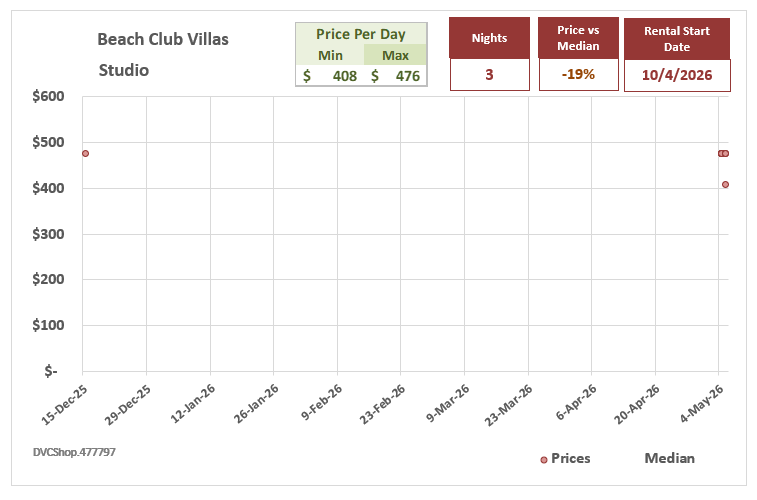
Task: Click the 10/4/2026 date cell
Action: coord(677,75)
